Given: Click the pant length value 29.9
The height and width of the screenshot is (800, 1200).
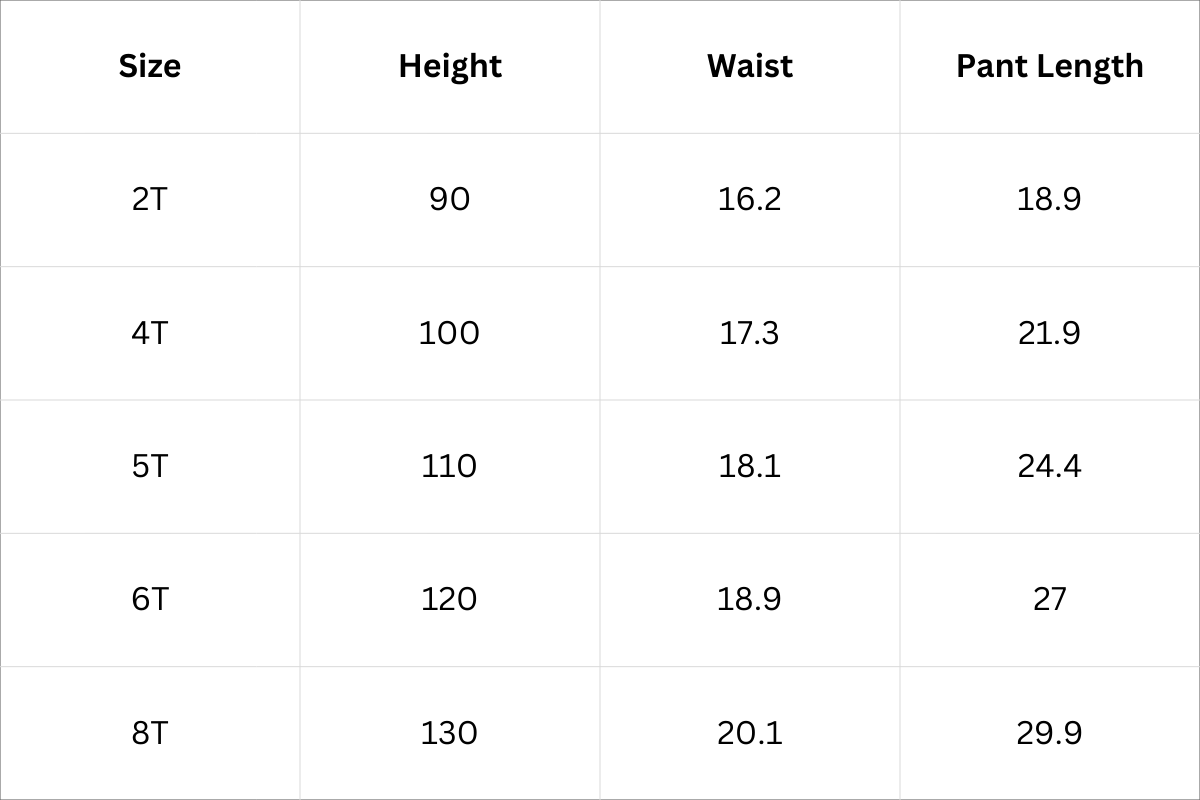Looking at the screenshot, I should click(x=1049, y=733).
